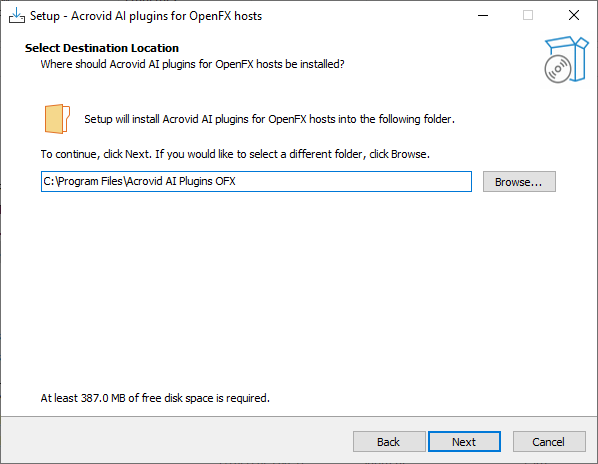Place cursor after 'OFX' in path field

[x=237, y=181]
